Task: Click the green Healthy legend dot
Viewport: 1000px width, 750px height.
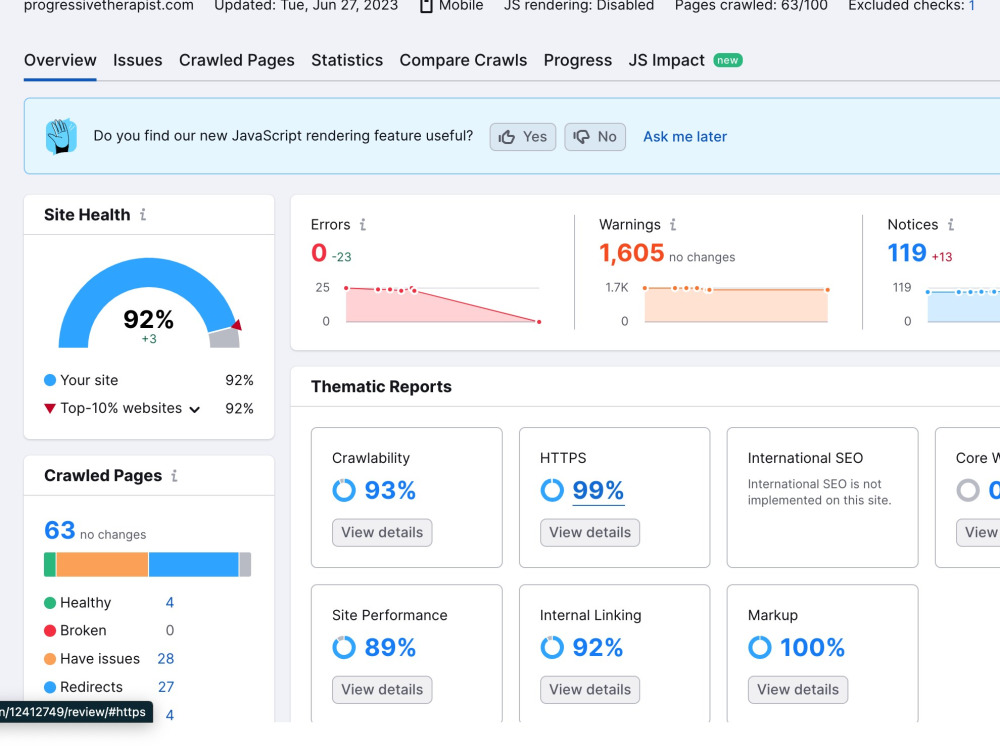Action: [50, 603]
